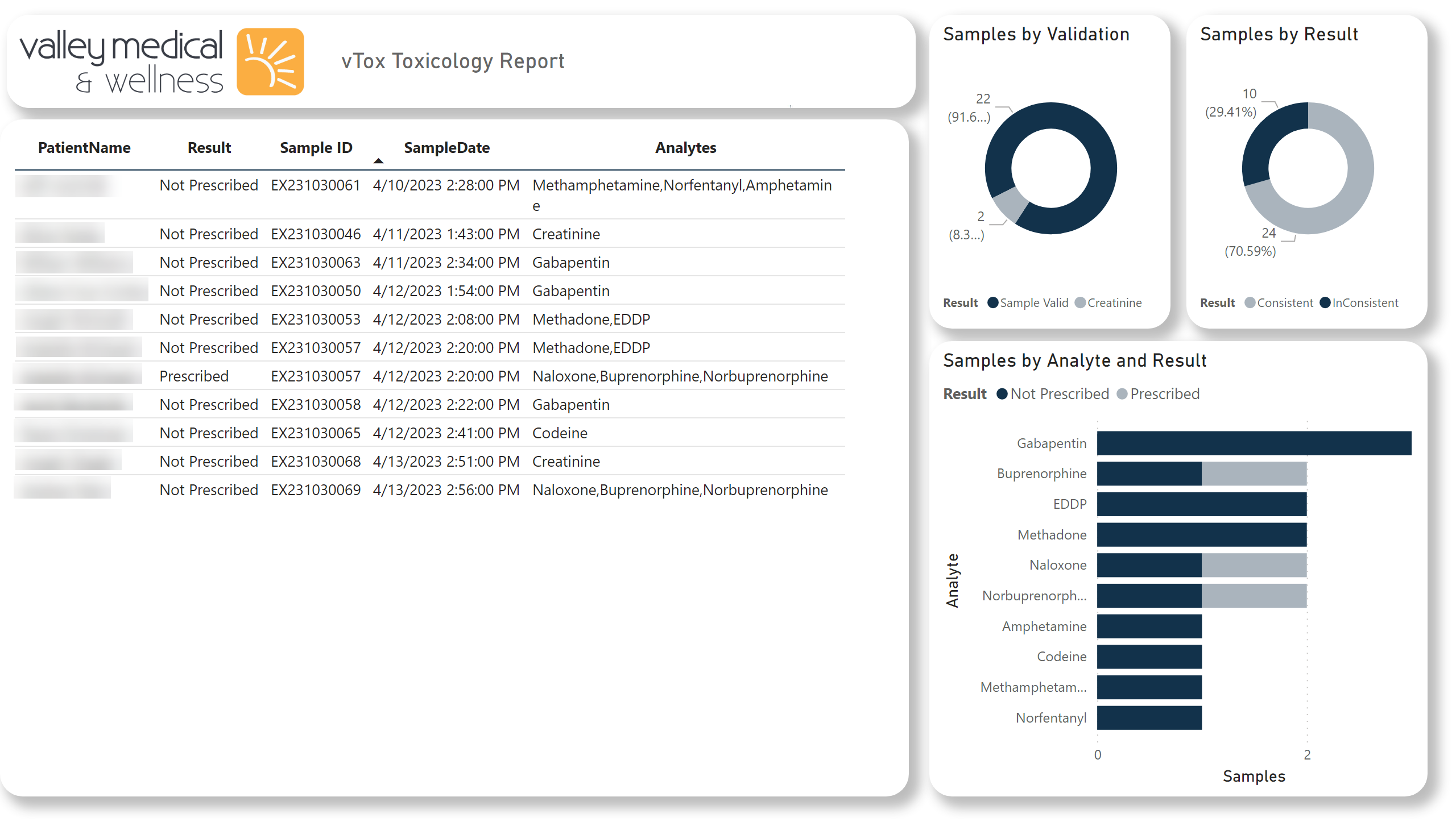Click the Sample Valid legend dot

(x=992, y=302)
